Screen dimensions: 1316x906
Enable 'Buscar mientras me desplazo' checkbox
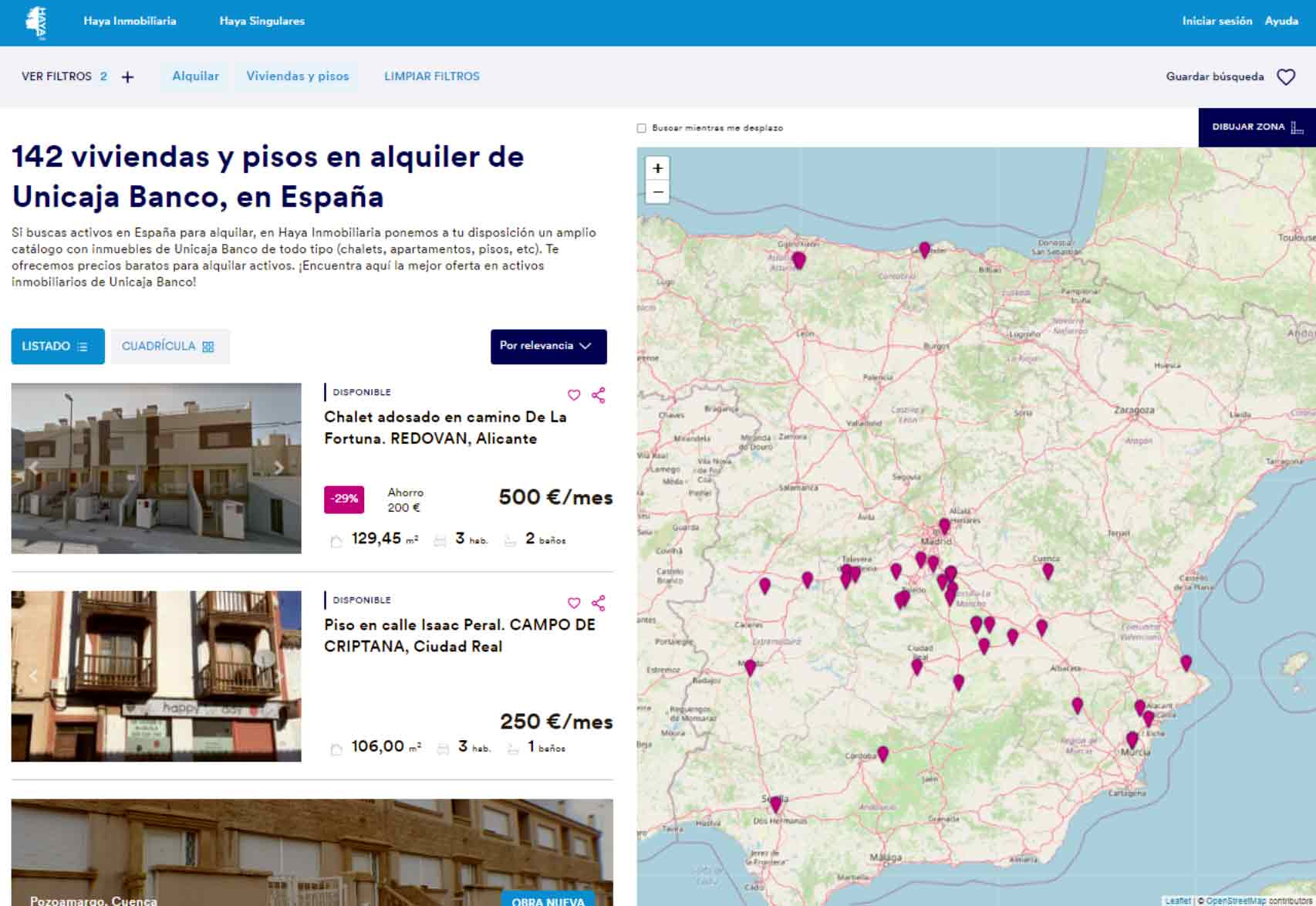coord(641,128)
